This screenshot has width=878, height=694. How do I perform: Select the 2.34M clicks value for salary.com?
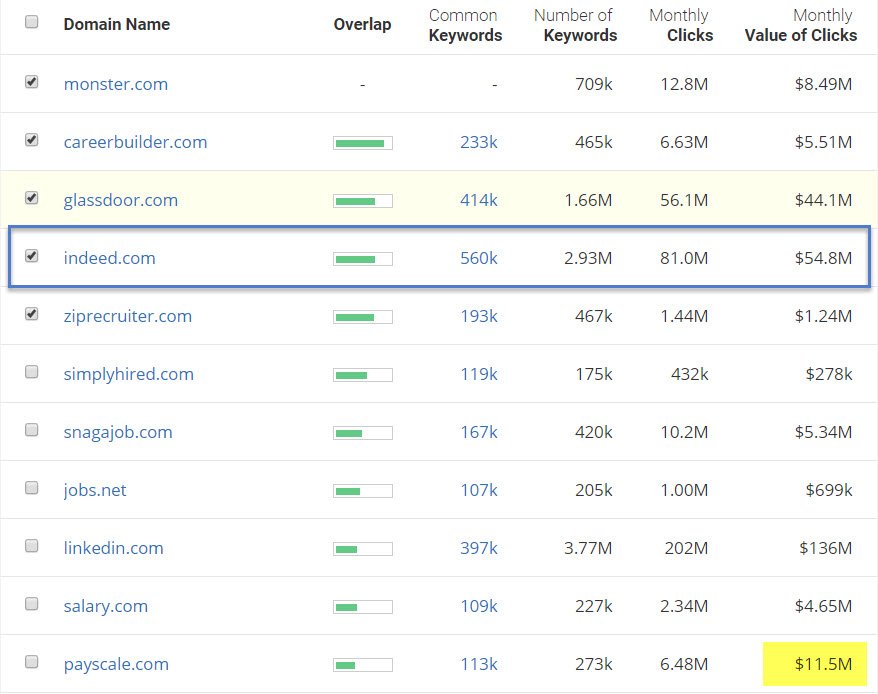click(x=684, y=606)
